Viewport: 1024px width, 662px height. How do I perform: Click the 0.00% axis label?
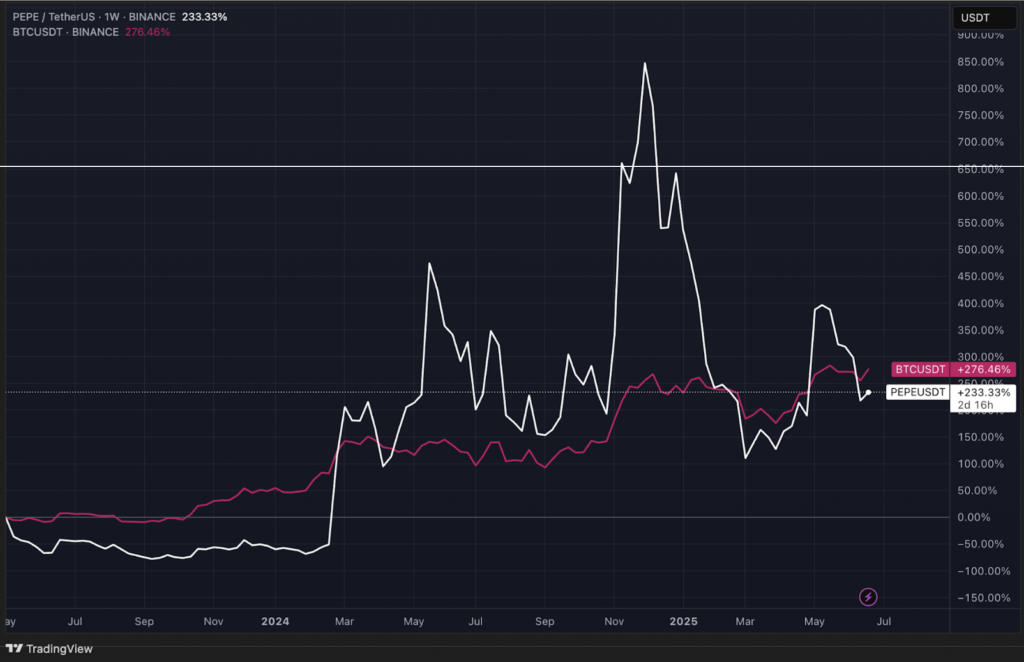pyautogui.click(x=974, y=517)
